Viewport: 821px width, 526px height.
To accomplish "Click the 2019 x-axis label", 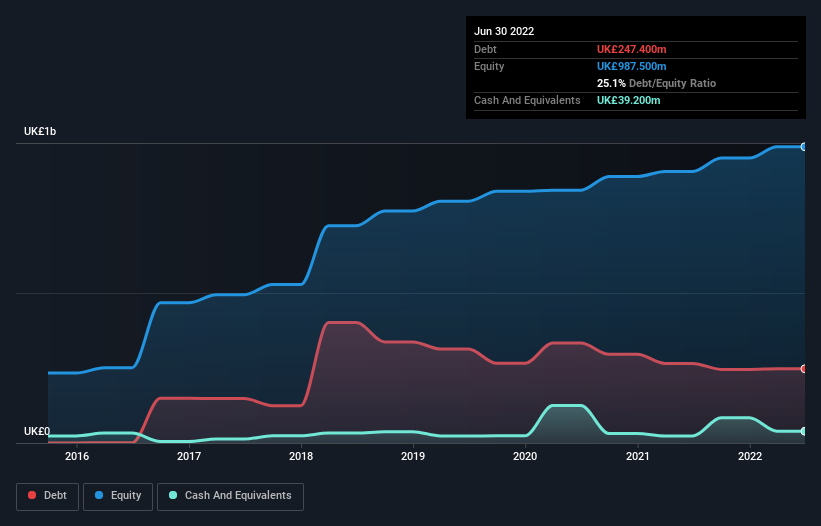I will tap(413, 456).
